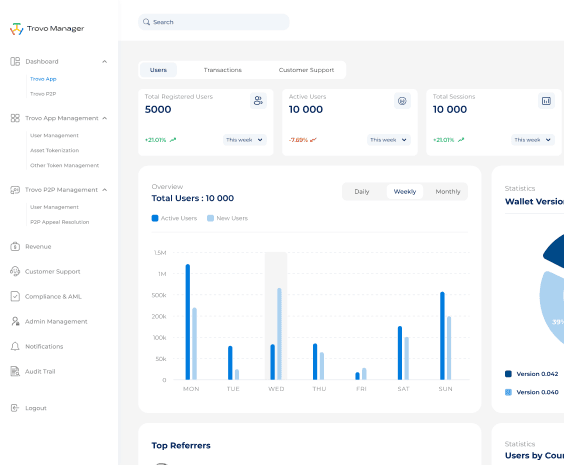Click the Version 0.040 legend color swatch
This screenshot has width=564, height=465.
point(508,392)
